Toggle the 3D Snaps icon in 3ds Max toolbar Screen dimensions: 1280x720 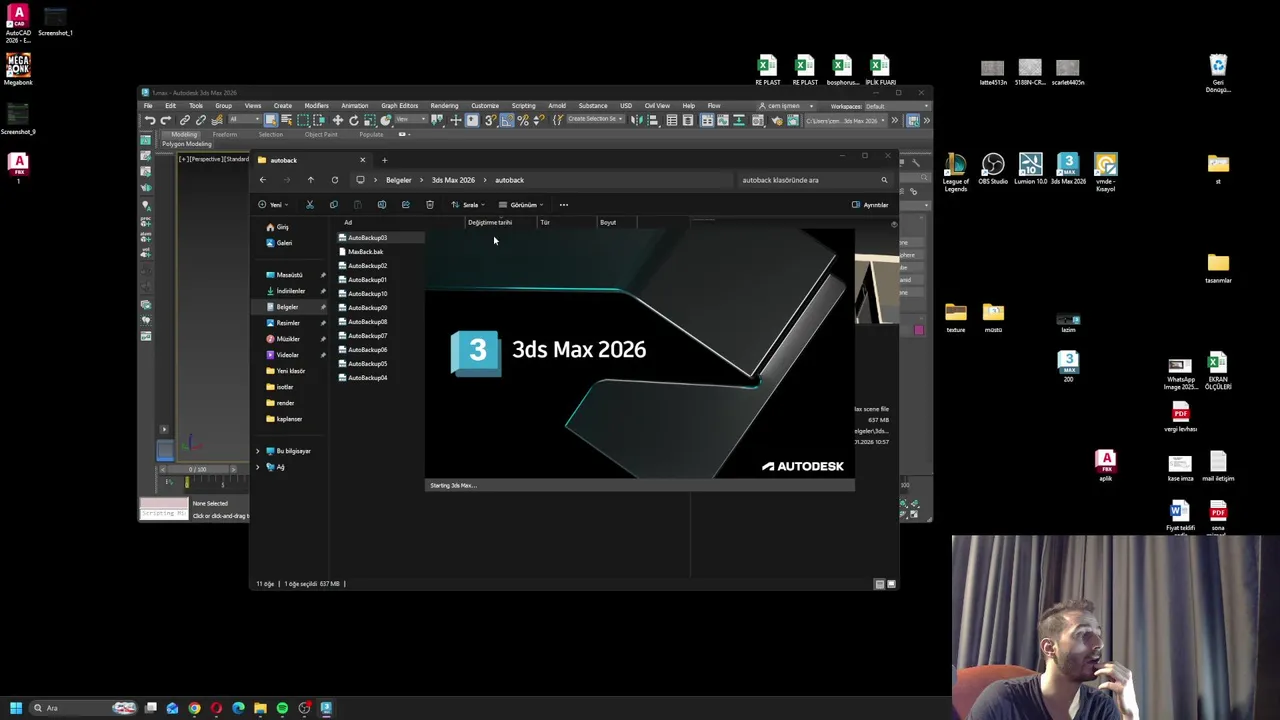click(x=490, y=121)
